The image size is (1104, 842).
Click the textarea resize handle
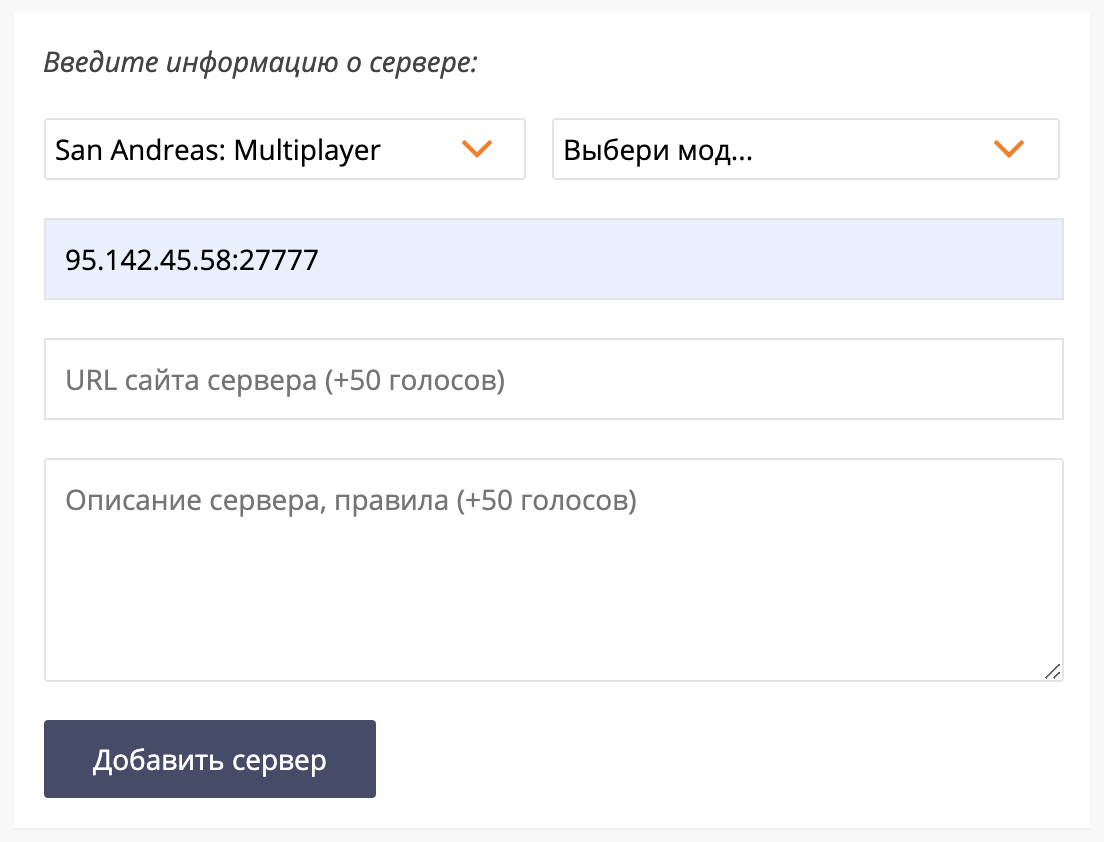pos(1053,673)
